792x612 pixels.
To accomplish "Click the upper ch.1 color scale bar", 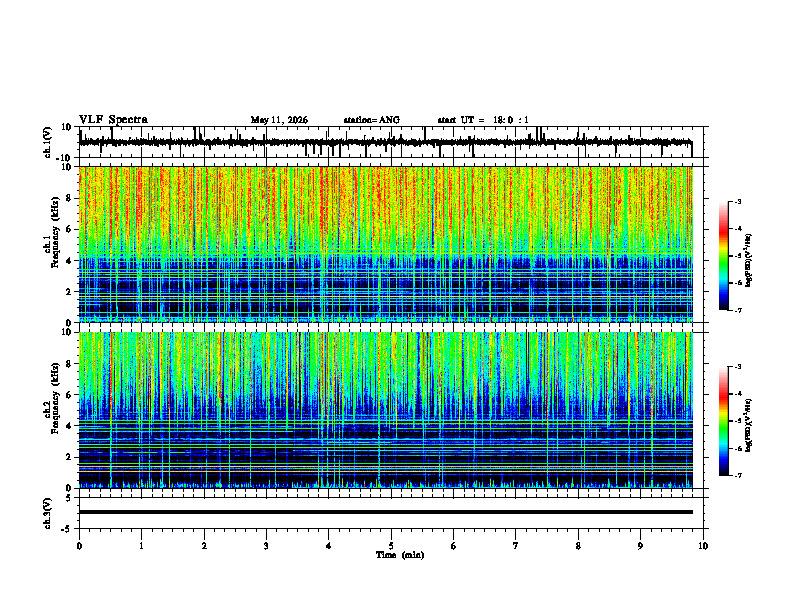I will pos(723,256).
